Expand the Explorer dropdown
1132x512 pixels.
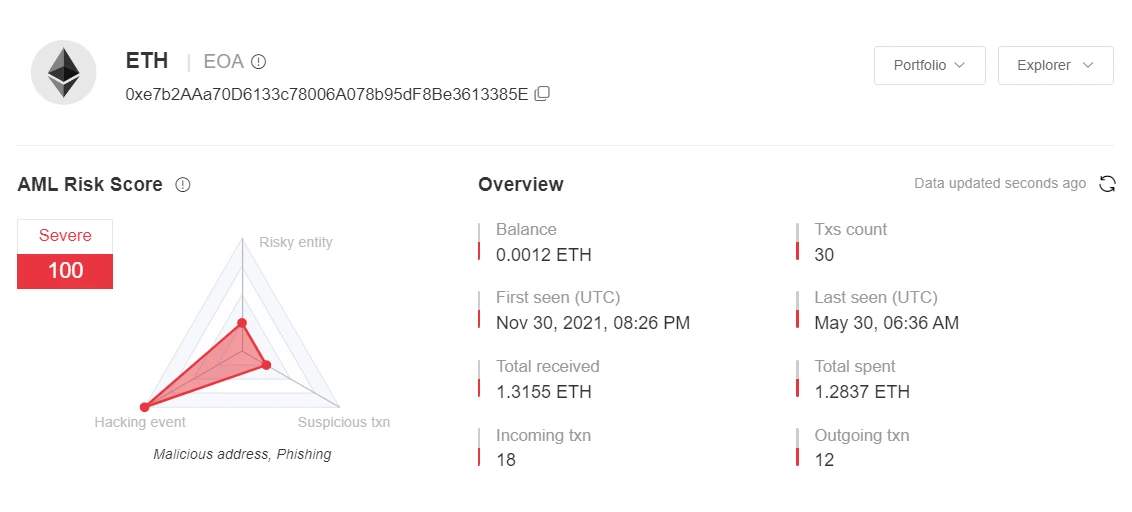[x=1055, y=66]
